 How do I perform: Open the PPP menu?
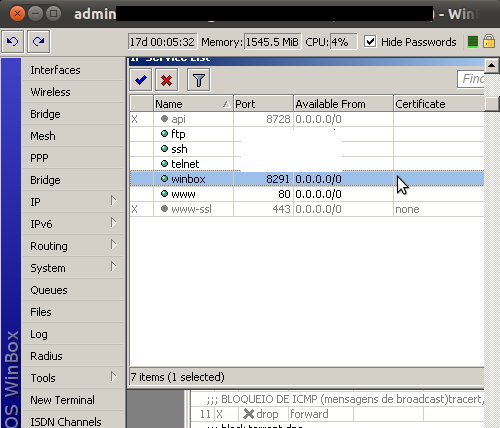pos(39,158)
